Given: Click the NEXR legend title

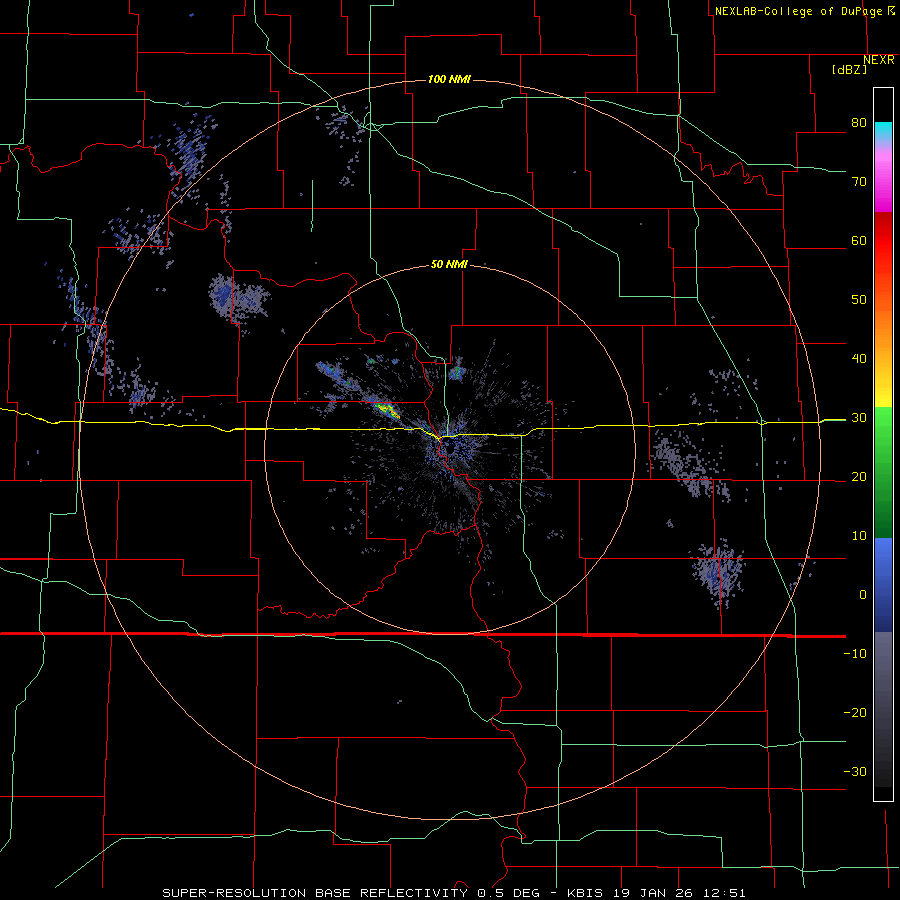Looking at the screenshot, I should (x=879, y=60).
